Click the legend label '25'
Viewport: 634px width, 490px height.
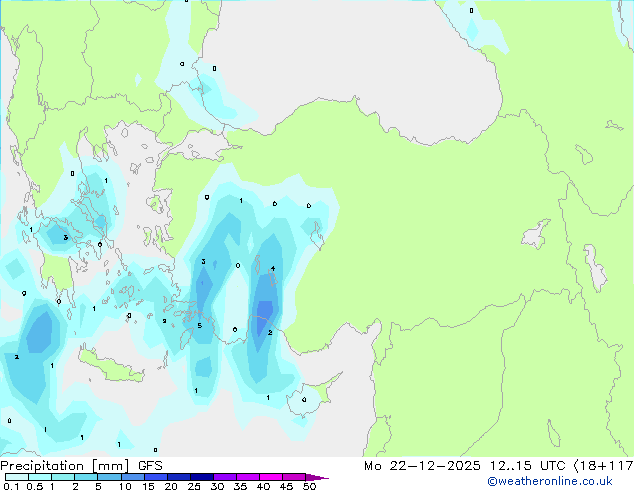[x=194, y=486]
